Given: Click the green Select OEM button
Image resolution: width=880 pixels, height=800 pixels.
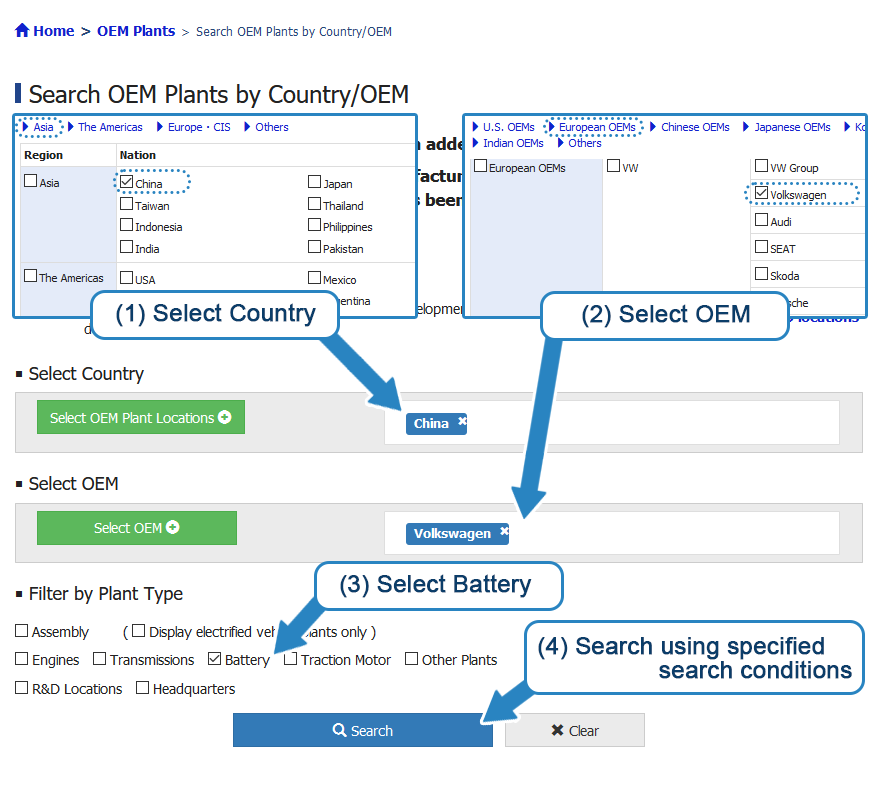Looking at the screenshot, I should 137,528.
